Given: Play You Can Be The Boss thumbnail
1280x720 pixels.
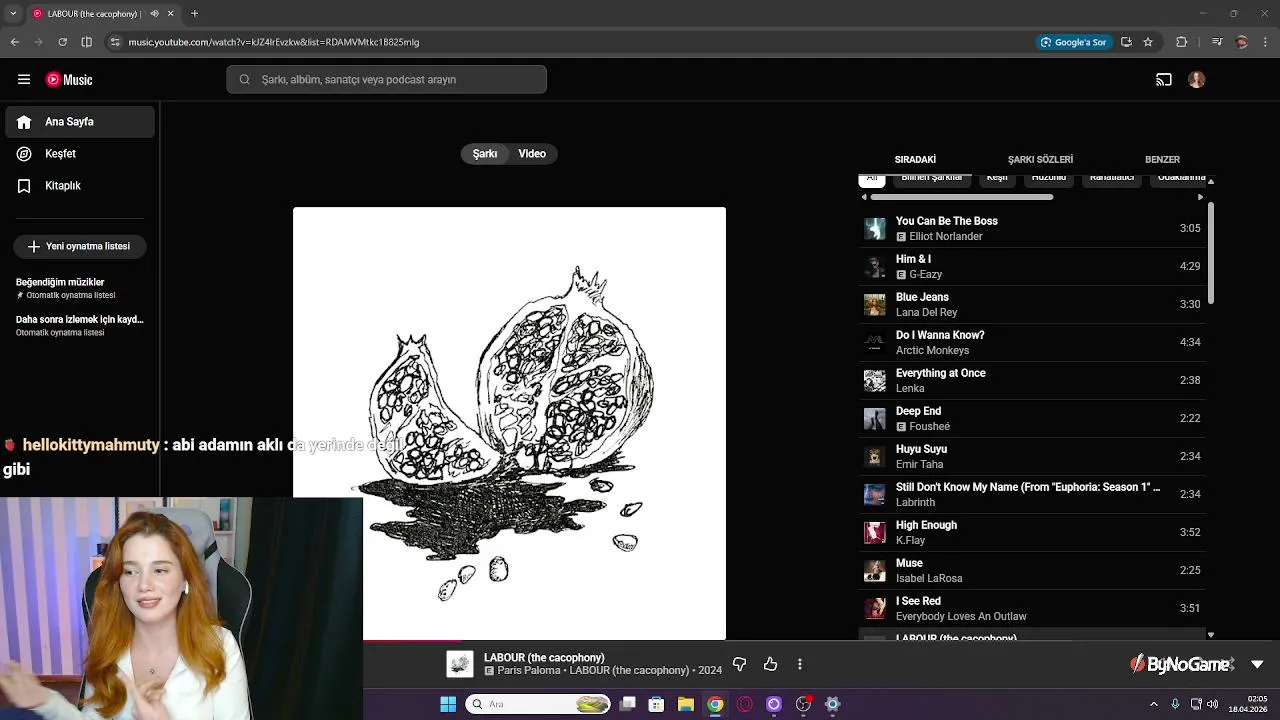Looking at the screenshot, I should [875, 229].
